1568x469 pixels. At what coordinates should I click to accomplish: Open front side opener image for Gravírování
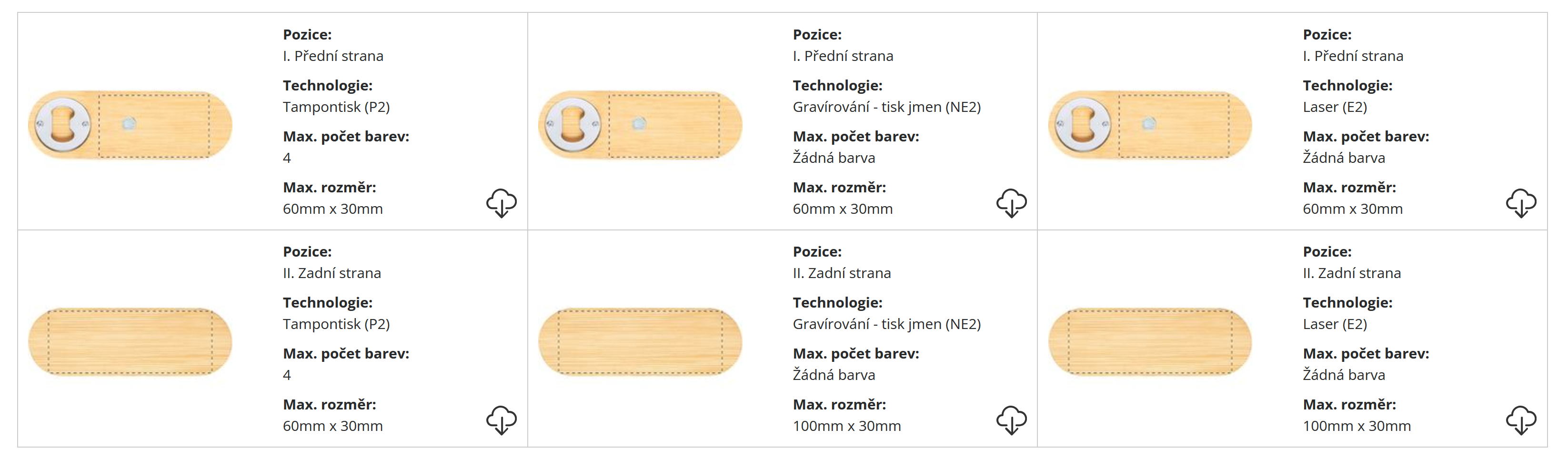coord(640,125)
